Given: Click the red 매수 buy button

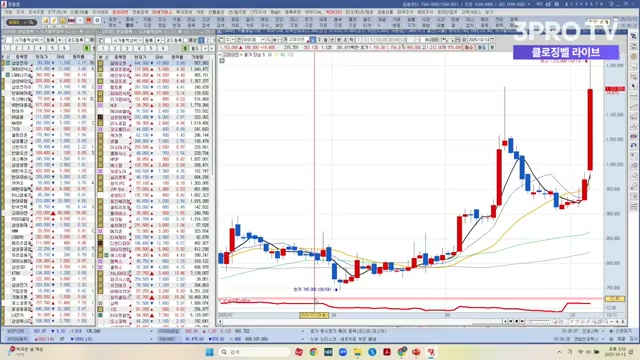Looking at the screenshot, I should [x=469, y=47].
